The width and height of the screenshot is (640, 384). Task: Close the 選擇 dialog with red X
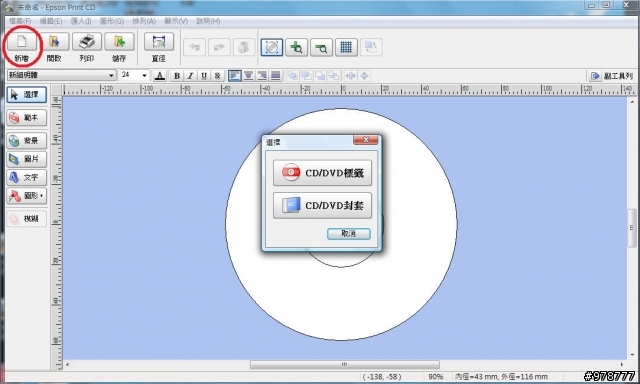pos(366,140)
